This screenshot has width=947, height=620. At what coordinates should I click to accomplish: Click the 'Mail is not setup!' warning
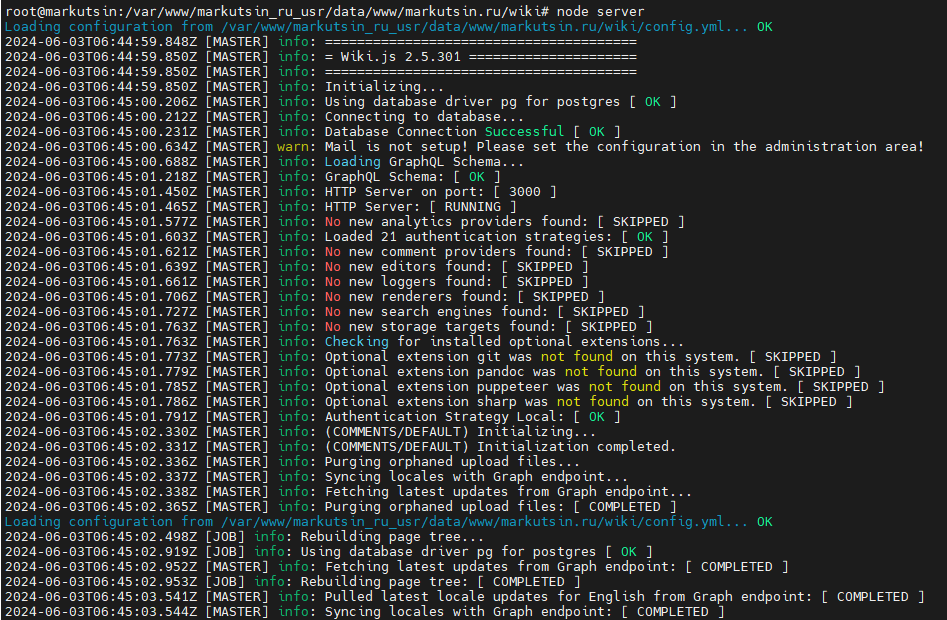464,147
